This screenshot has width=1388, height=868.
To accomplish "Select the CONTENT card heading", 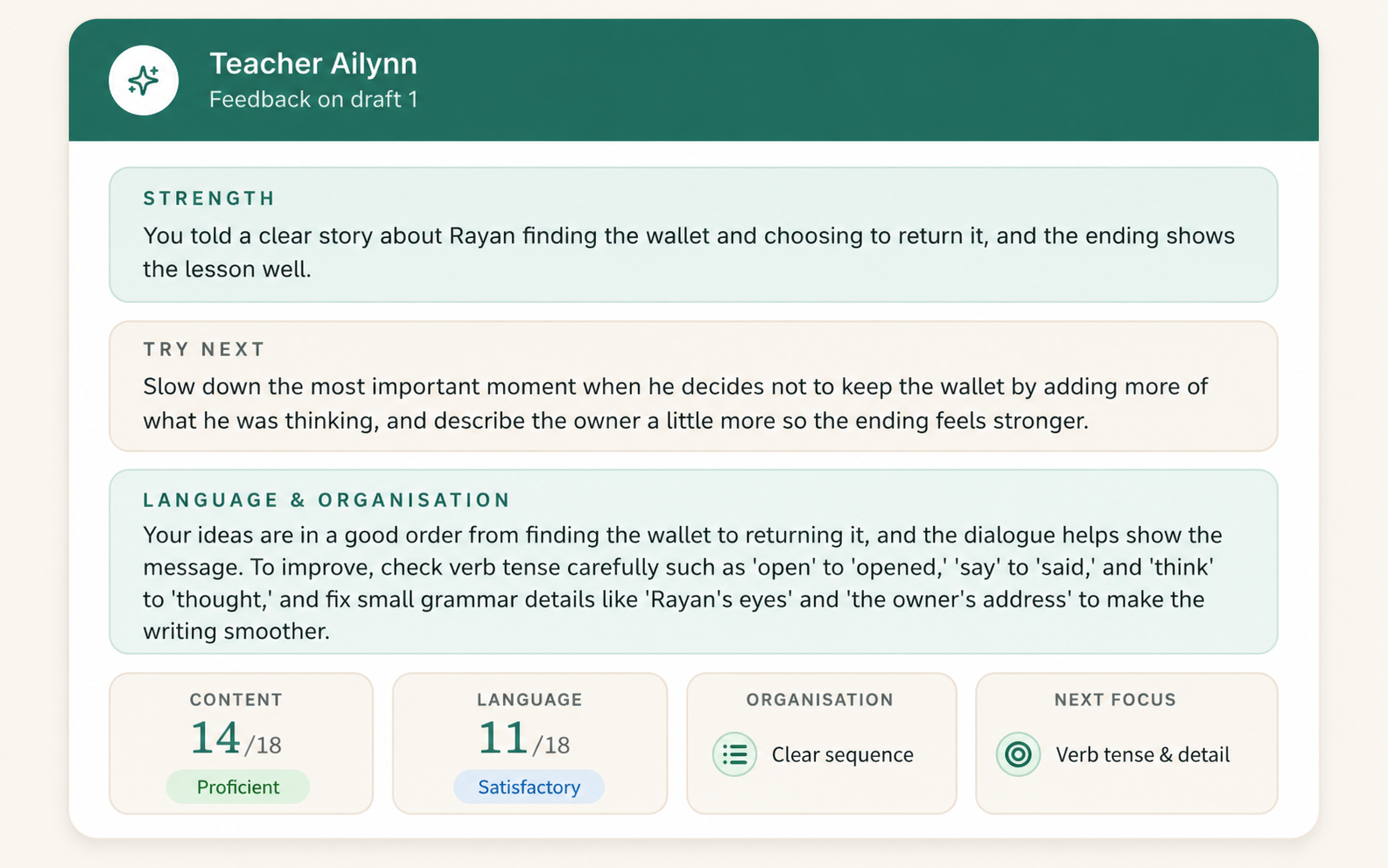I will click(x=236, y=700).
